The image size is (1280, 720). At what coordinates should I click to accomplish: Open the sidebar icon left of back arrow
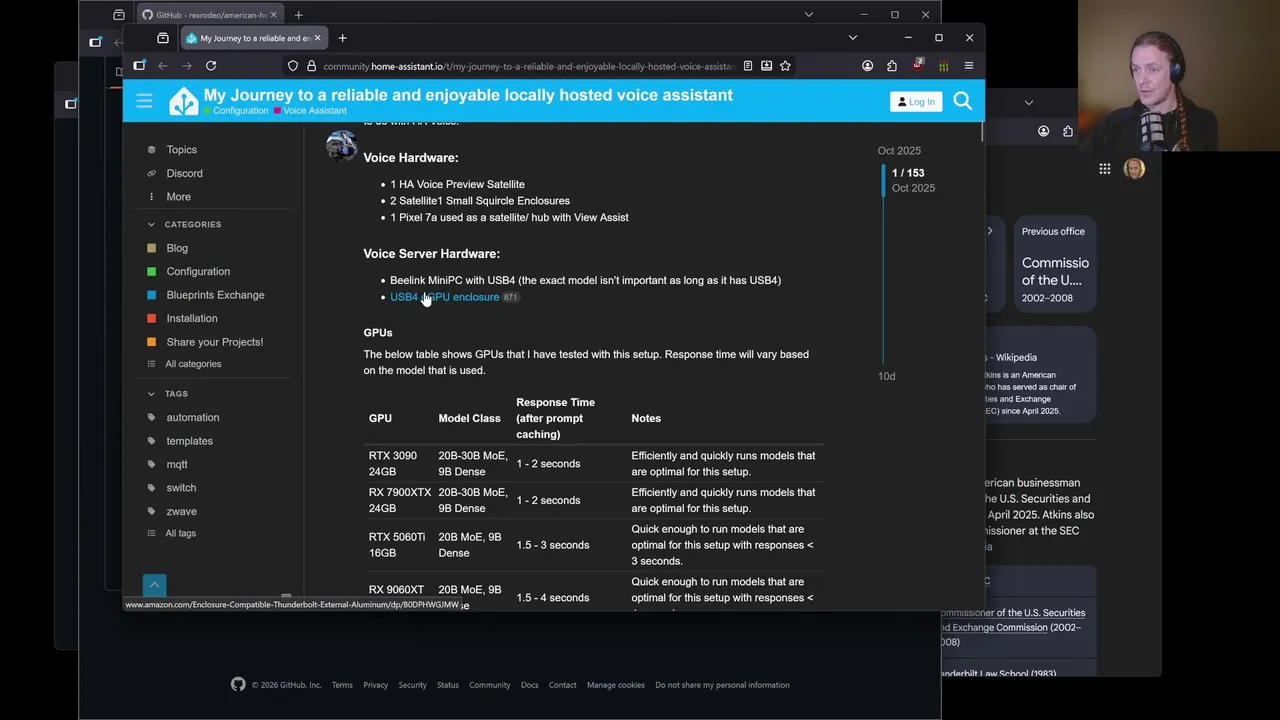tap(139, 66)
